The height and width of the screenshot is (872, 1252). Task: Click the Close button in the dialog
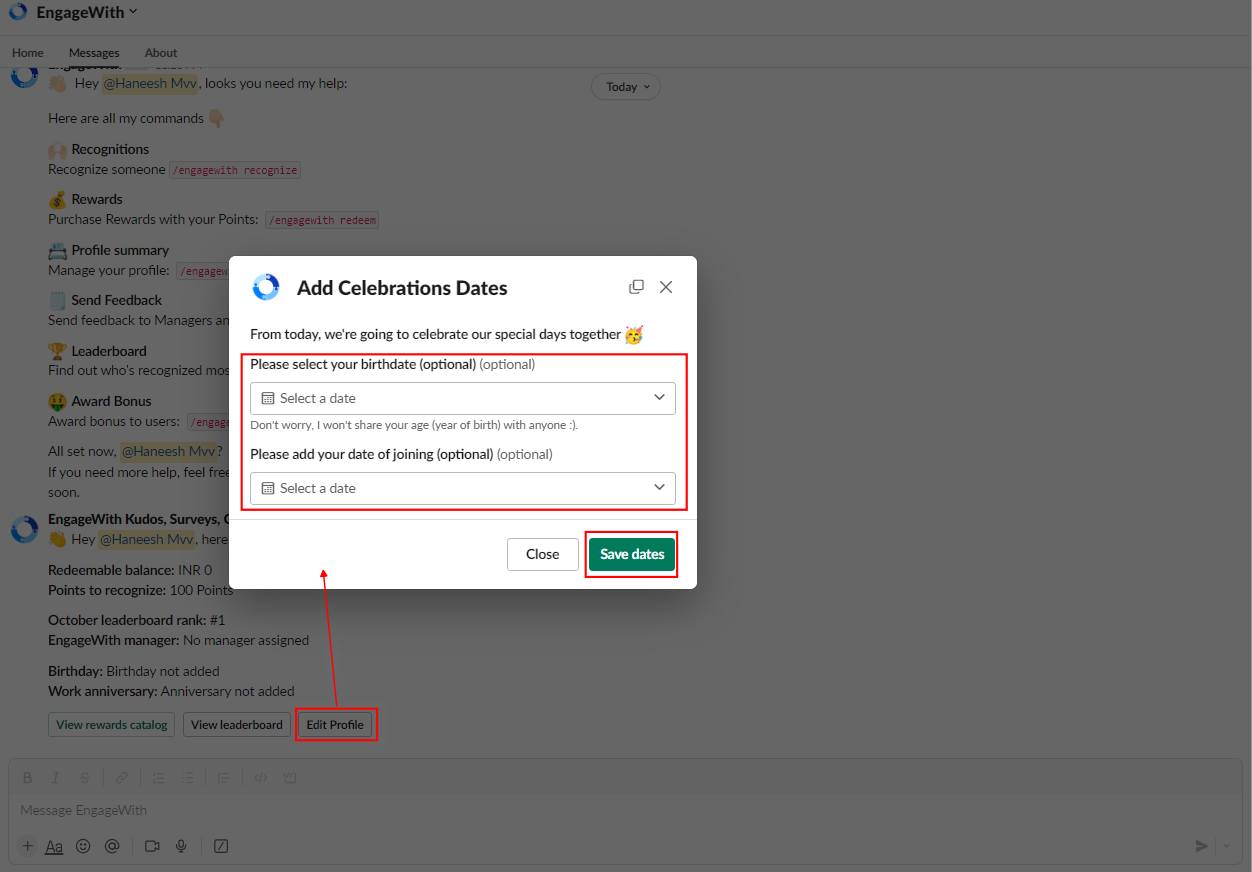[543, 554]
